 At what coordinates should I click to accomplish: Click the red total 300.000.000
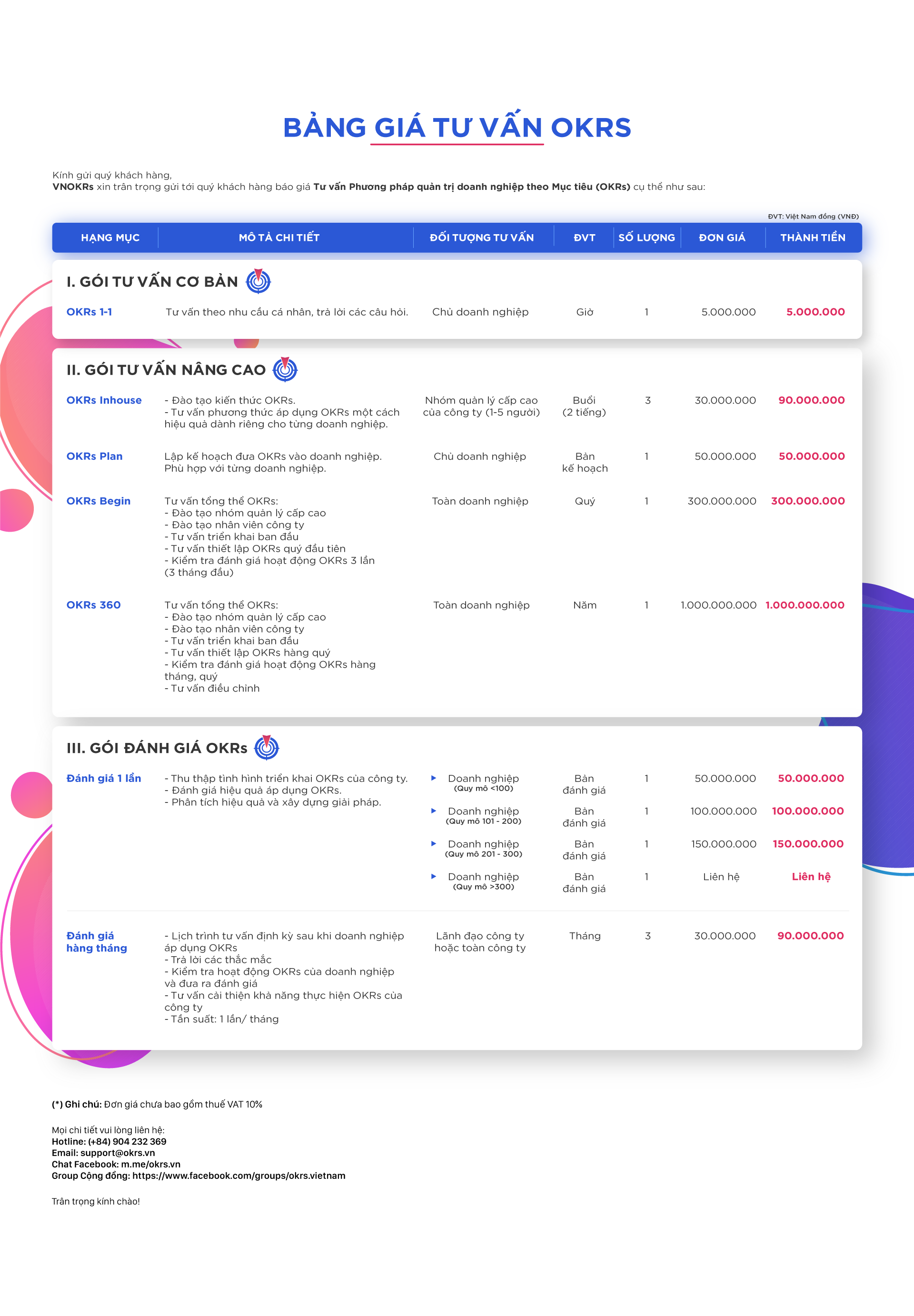pyautogui.click(x=808, y=501)
